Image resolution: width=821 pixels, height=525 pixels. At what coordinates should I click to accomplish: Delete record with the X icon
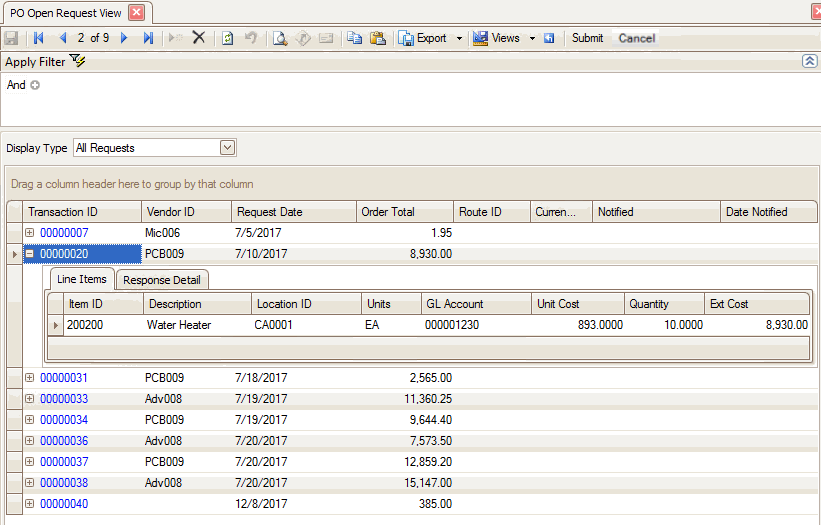198,38
